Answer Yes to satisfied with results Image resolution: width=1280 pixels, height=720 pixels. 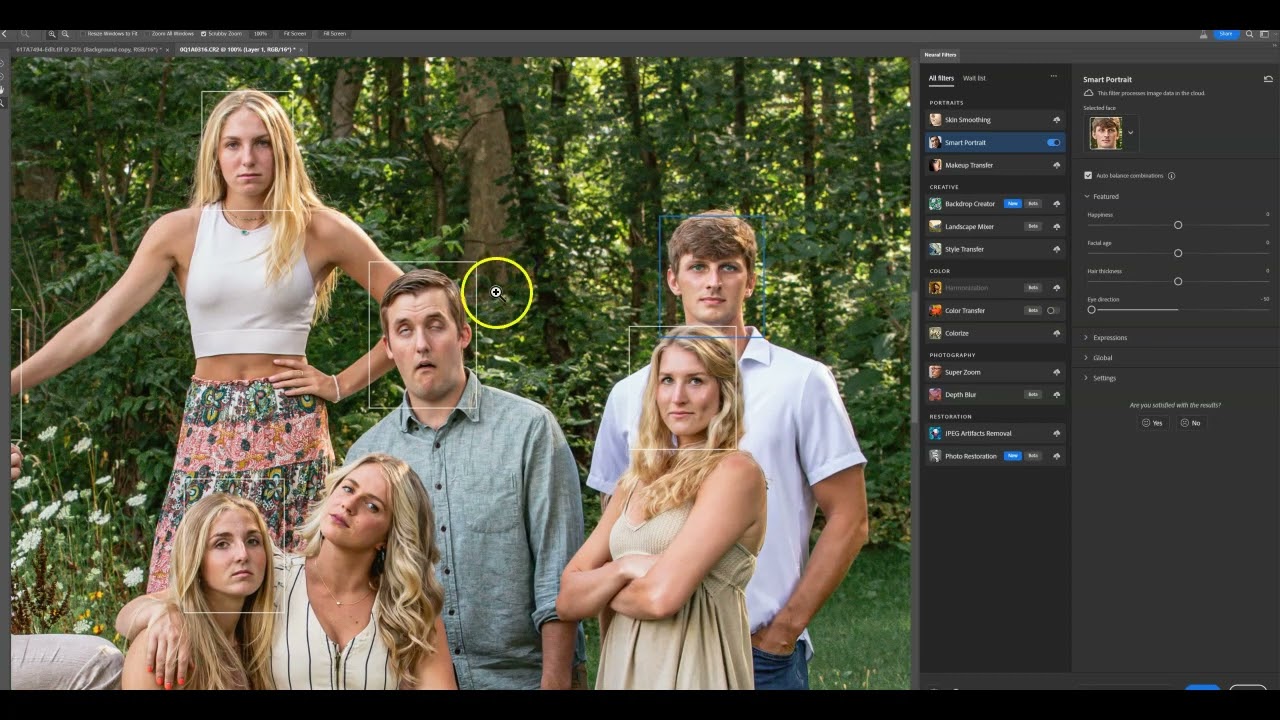click(1153, 423)
